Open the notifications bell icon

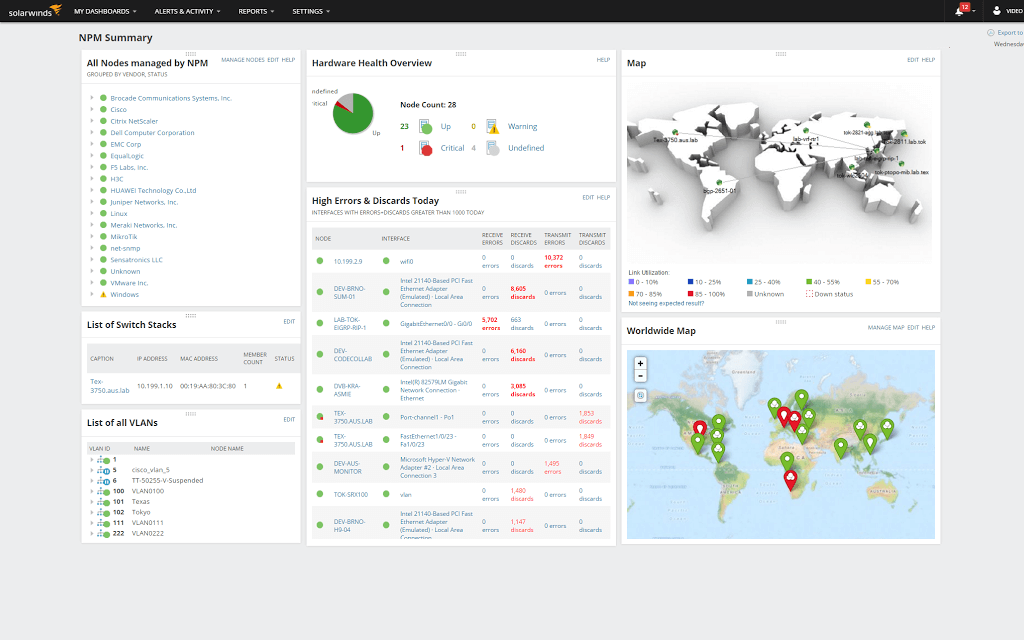click(958, 11)
